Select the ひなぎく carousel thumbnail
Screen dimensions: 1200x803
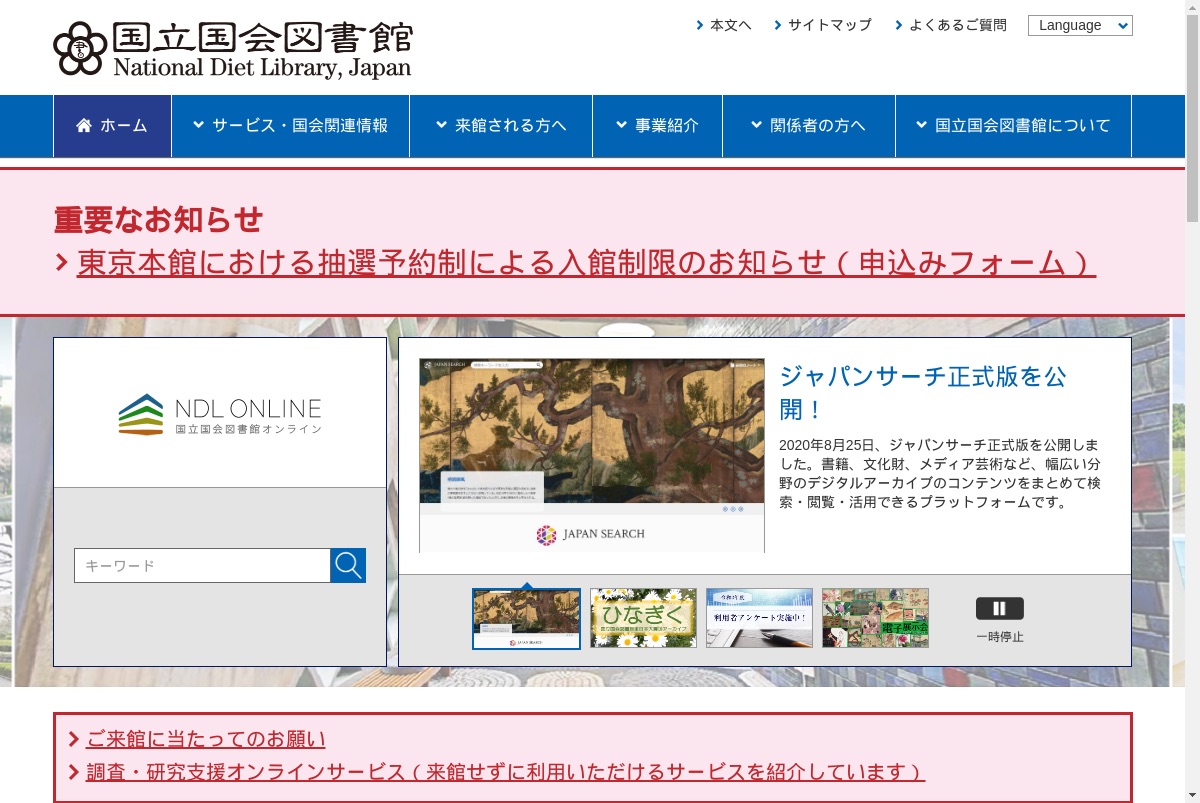coord(643,618)
